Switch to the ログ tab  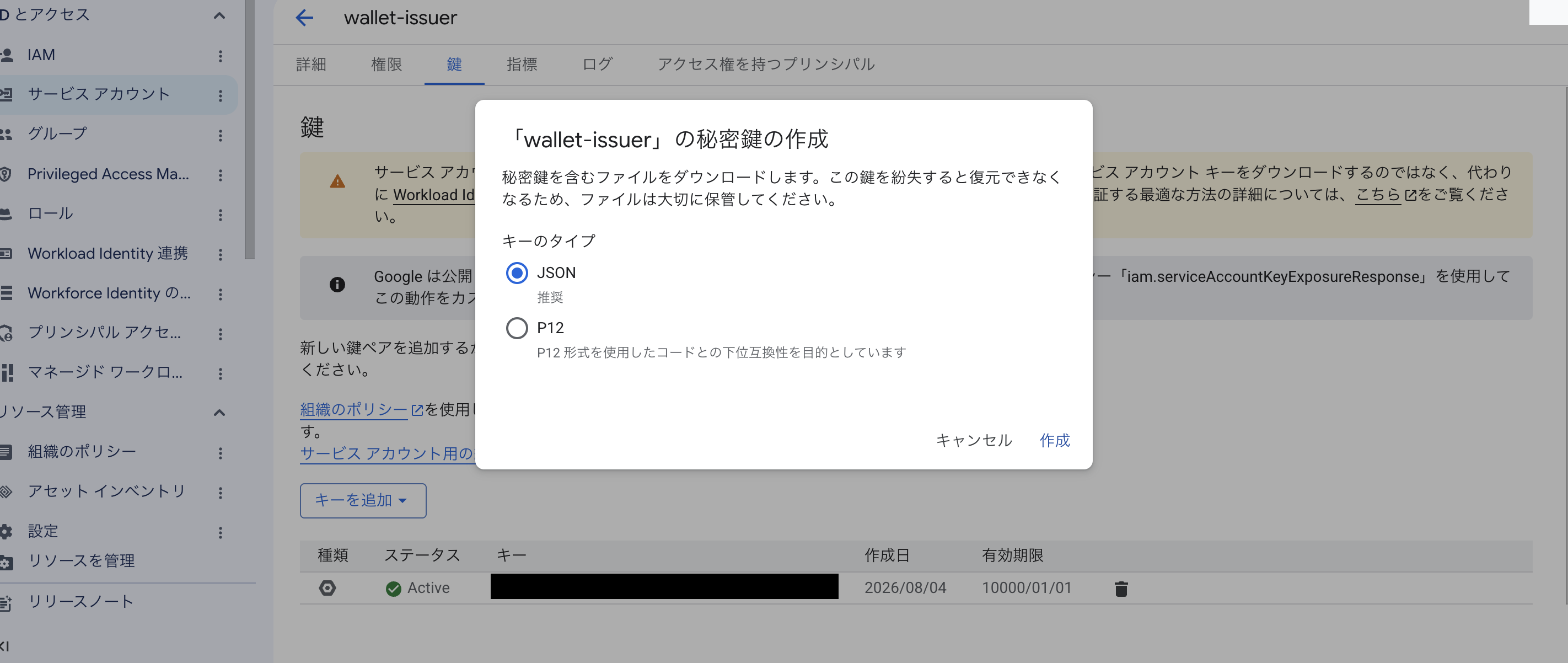[x=597, y=64]
